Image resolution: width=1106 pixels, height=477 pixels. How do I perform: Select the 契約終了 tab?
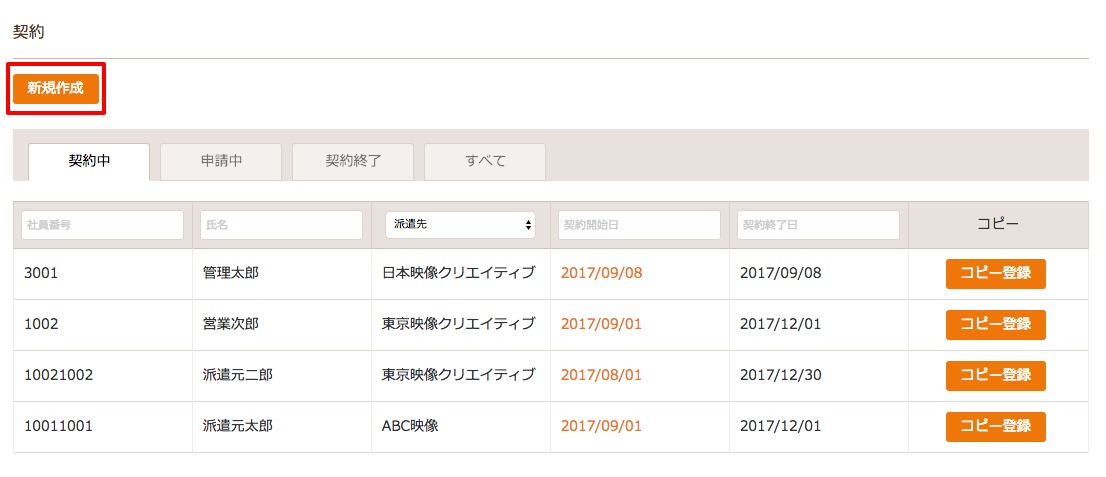pos(353,162)
